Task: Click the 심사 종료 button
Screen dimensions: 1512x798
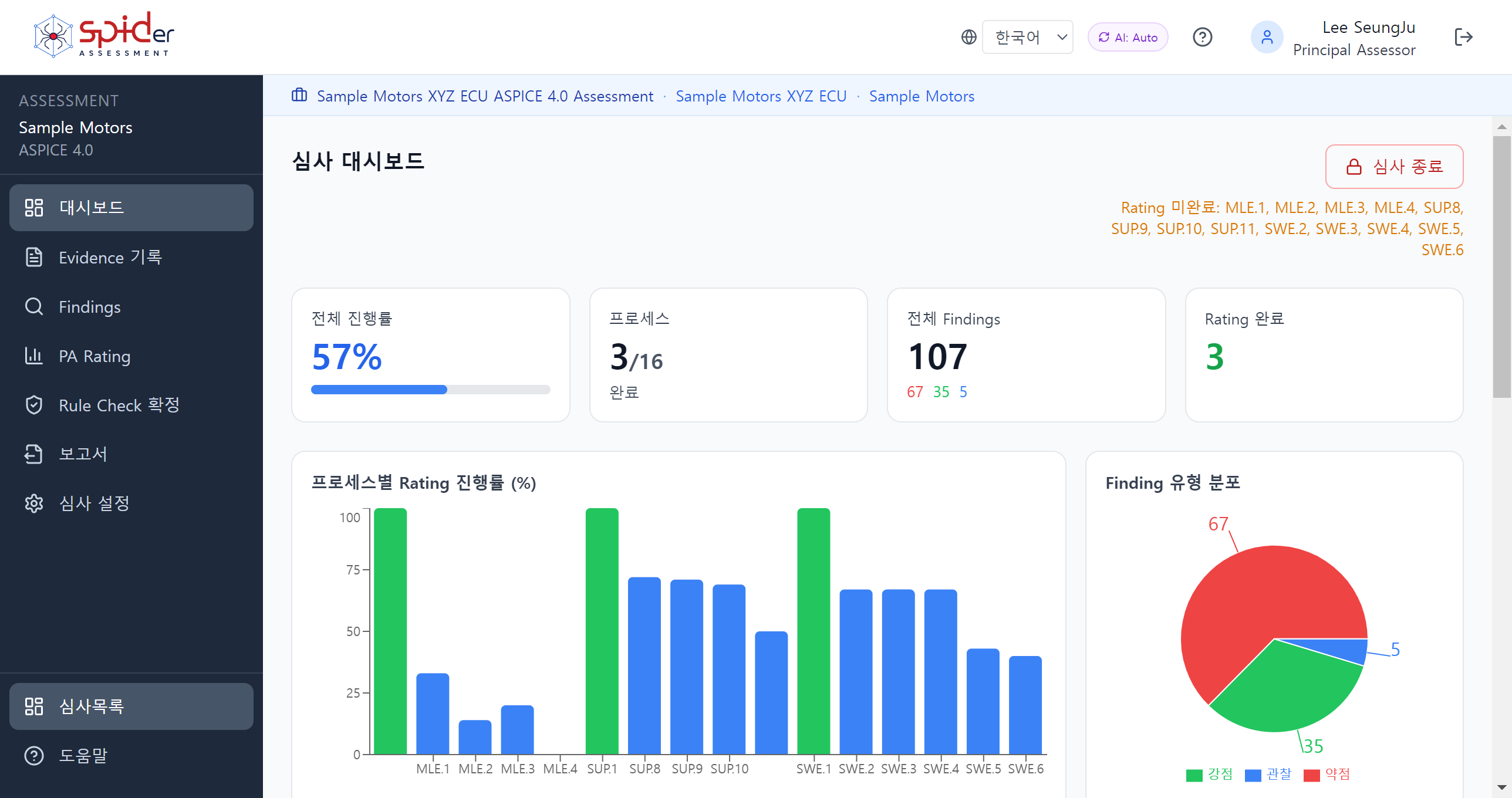Action: coord(1394,167)
